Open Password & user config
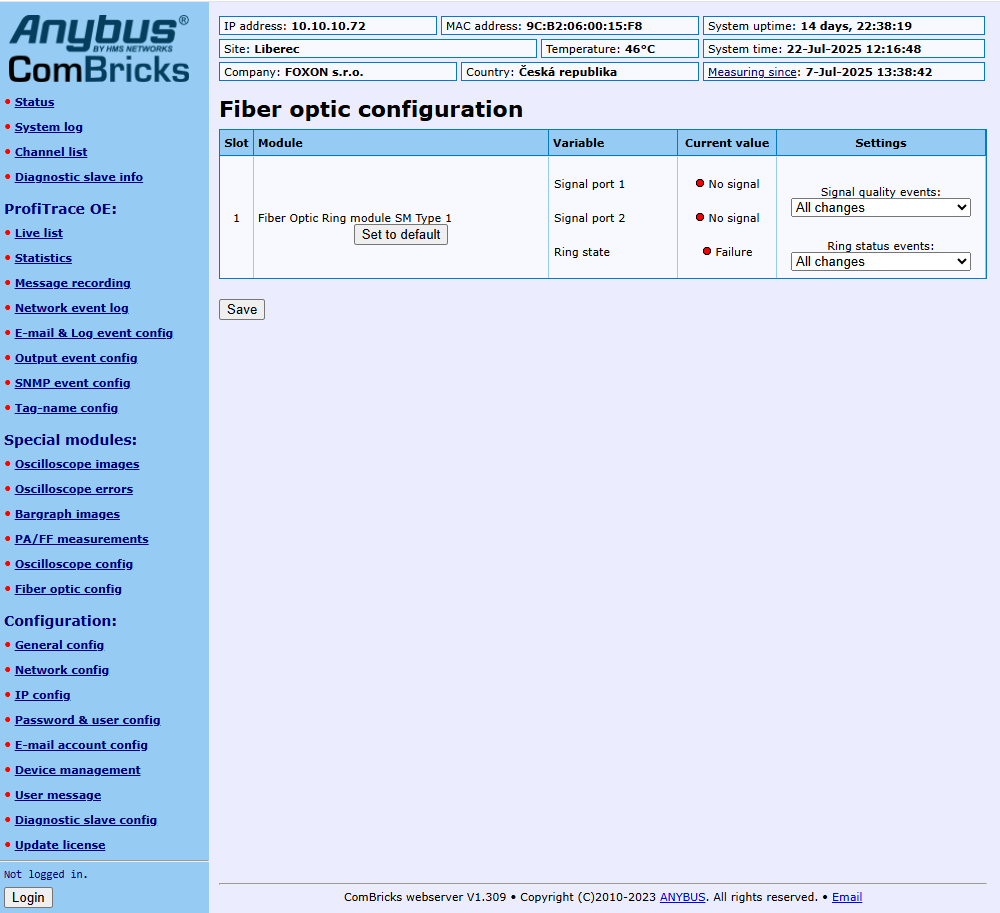Viewport: 1000px width, 913px height. [x=87, y=719]
